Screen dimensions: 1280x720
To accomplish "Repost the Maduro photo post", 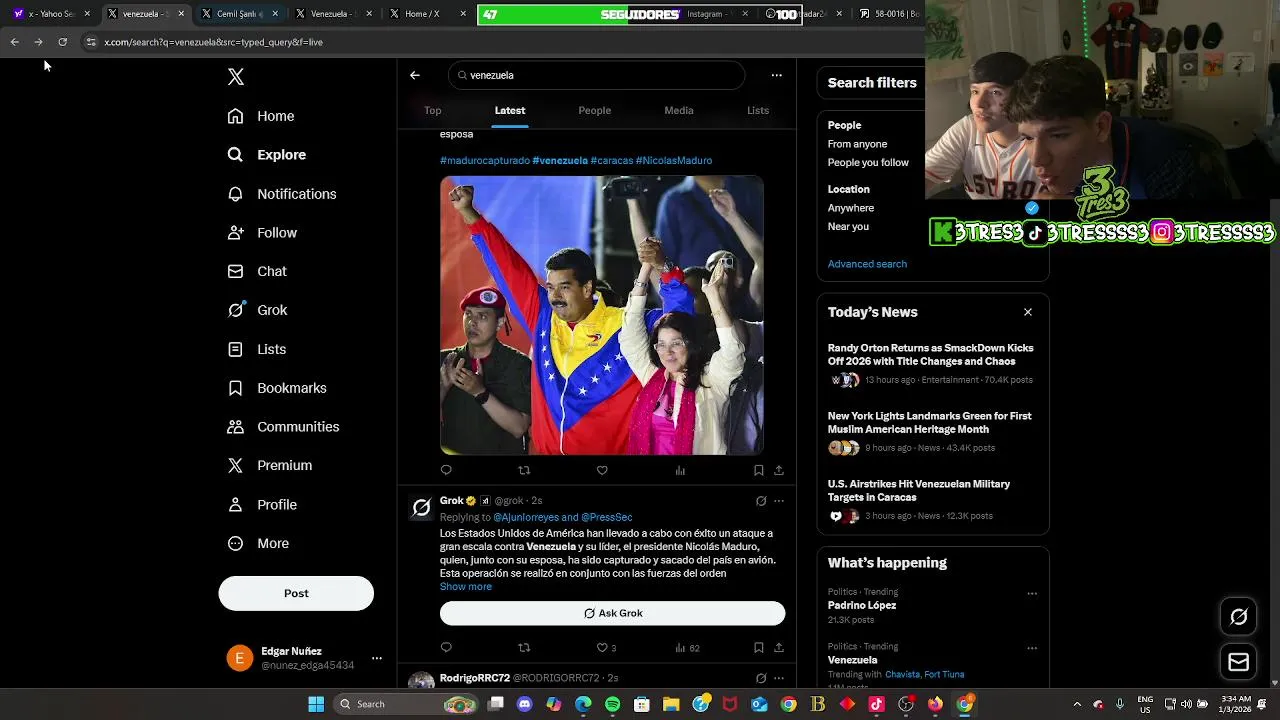I will pos(524,470).
